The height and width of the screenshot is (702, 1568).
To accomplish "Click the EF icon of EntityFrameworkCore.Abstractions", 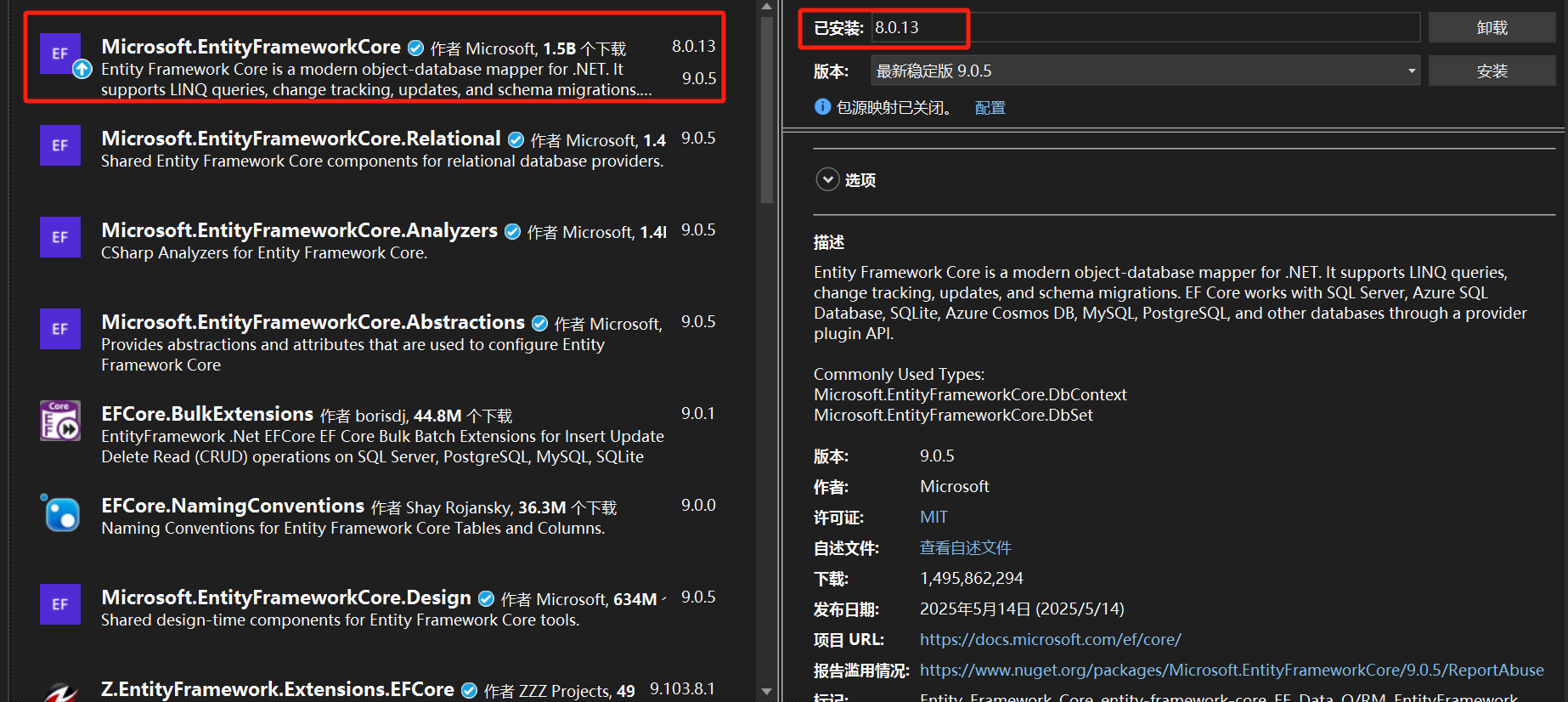I will click(60, 329).
